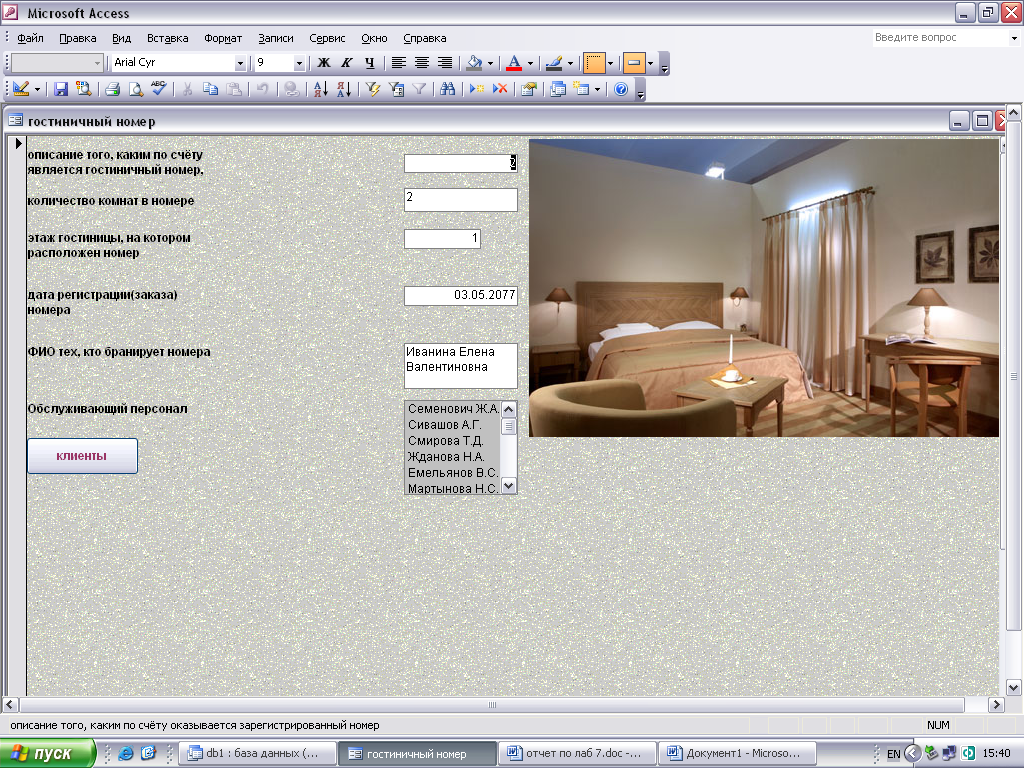Image resolution: width=1024 pixels, height=768 pixels.
Task: Click the special effect button
Action: pyautogui.click(x=633, y=63)
